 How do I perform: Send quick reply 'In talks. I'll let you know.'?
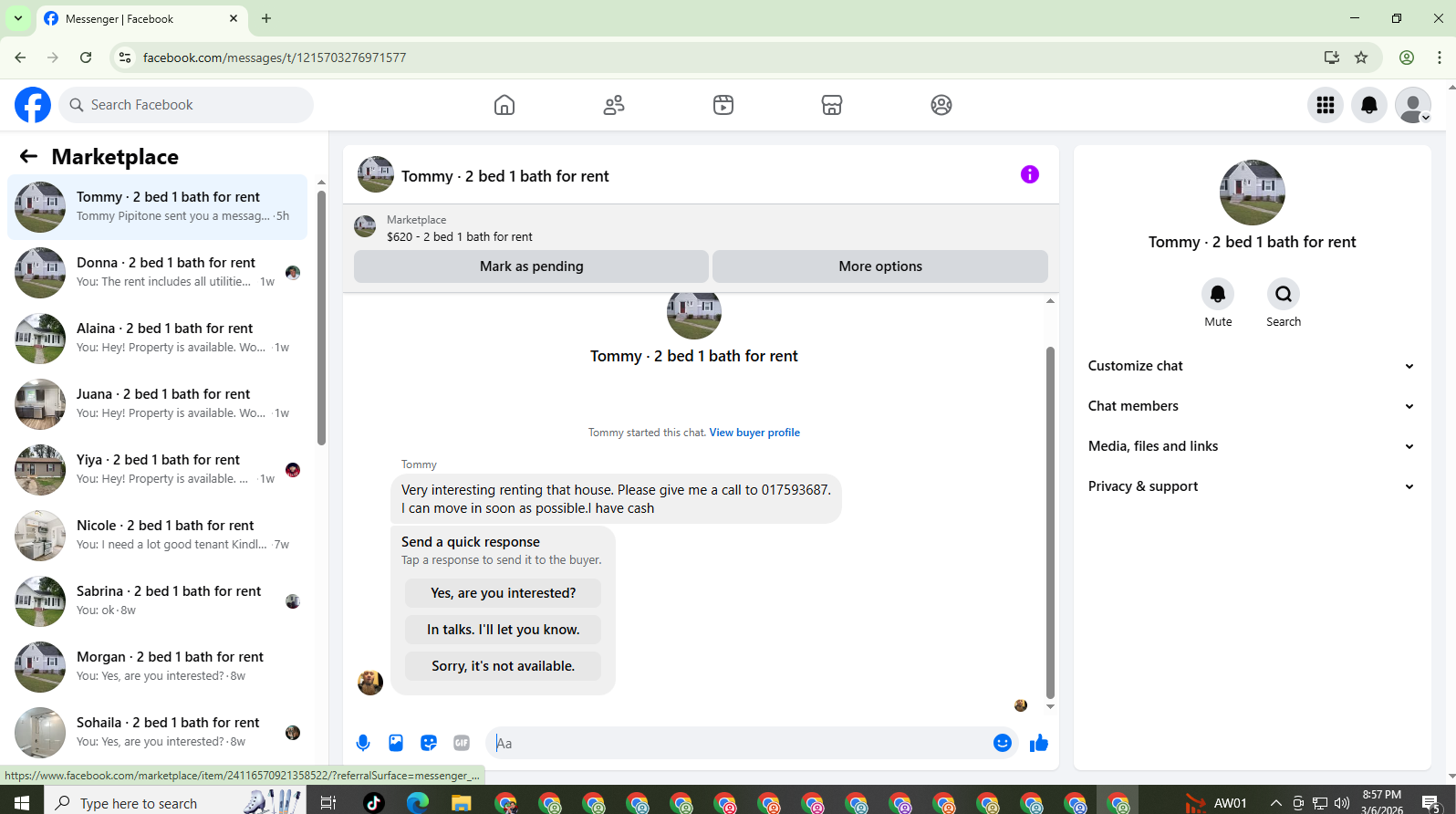click(x=503, y=630)
